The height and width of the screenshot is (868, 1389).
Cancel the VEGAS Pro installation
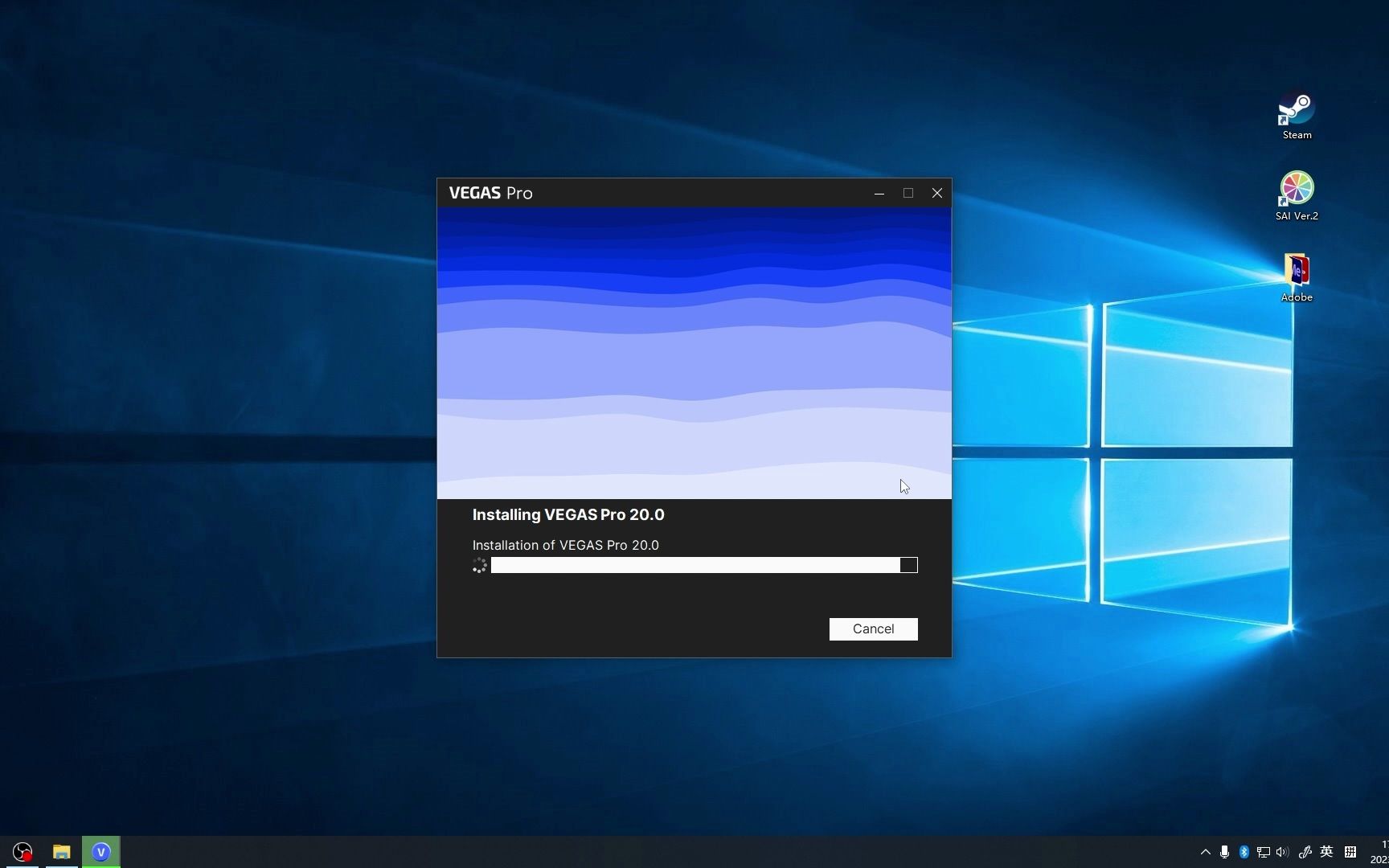point(873,629)
